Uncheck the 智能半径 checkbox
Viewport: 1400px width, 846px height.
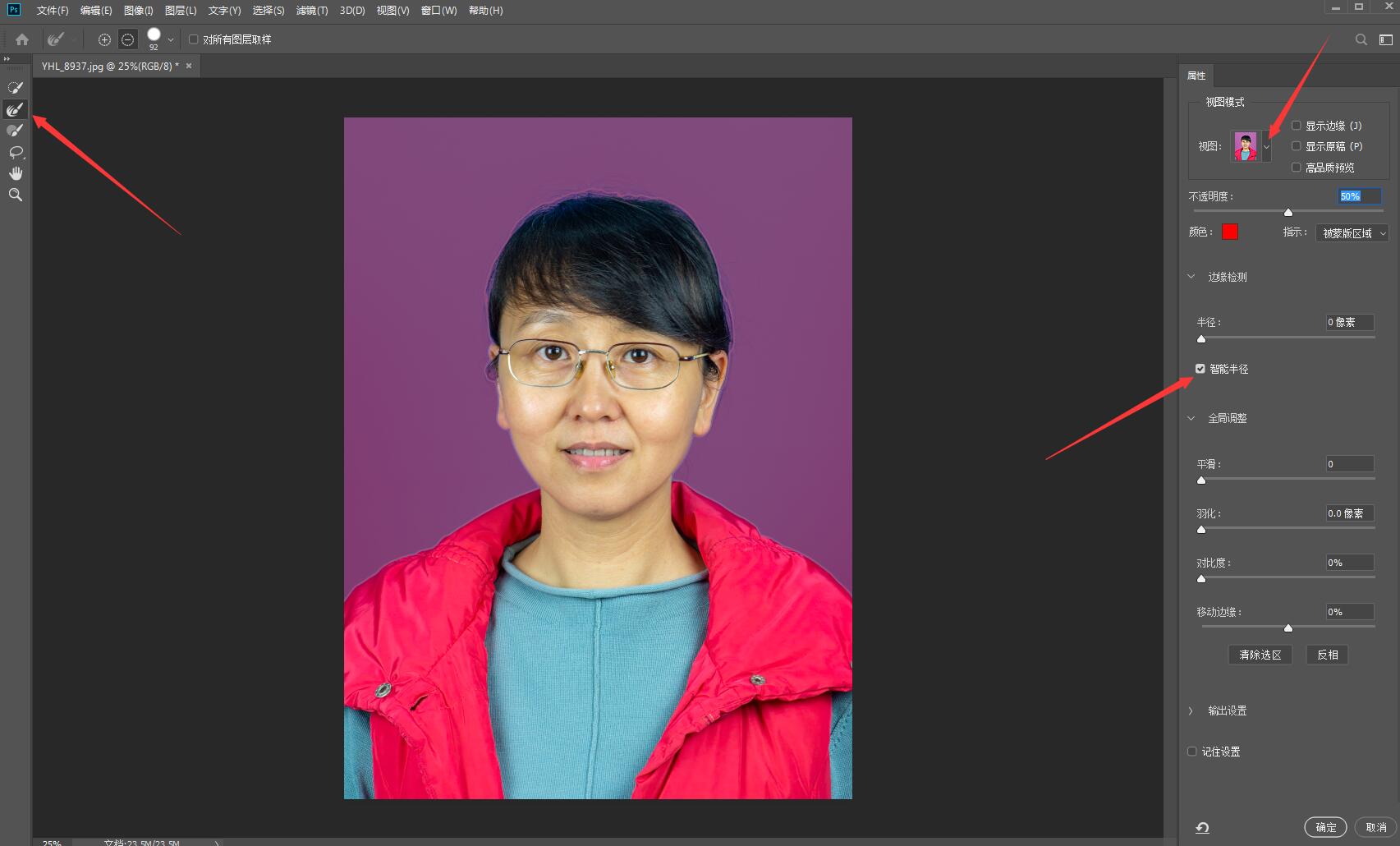pyautogui.click(x=1200, y=369)
